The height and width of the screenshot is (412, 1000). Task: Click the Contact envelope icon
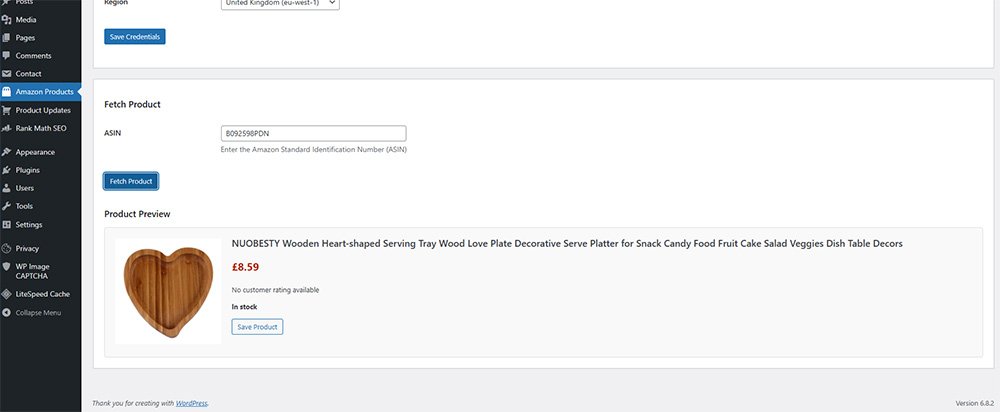point(7,74)
